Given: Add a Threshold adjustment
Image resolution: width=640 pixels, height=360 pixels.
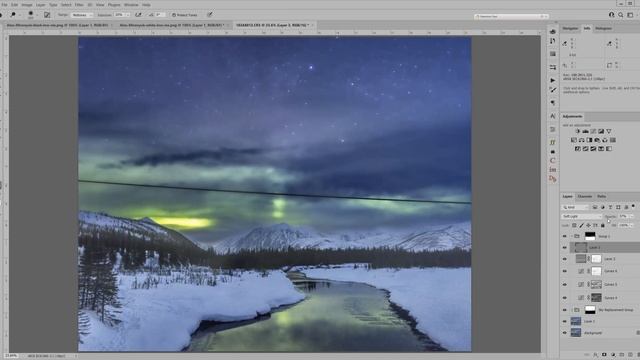Looking at the screenshot, I should pyautogui.click(x=593, y=149).
